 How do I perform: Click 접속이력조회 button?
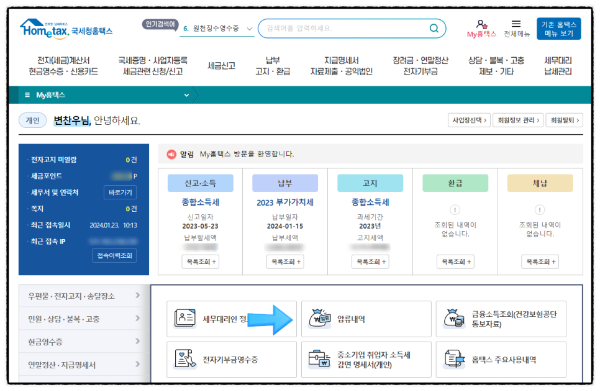point(114,256)
